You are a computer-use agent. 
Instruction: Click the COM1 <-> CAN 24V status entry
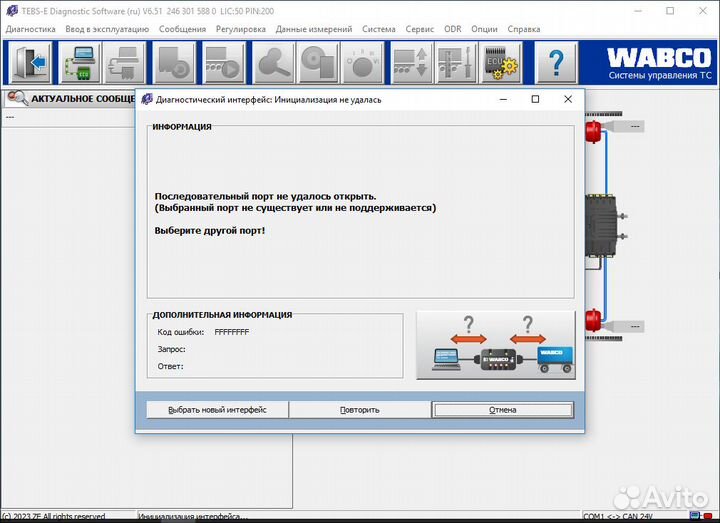click(618, 517)
